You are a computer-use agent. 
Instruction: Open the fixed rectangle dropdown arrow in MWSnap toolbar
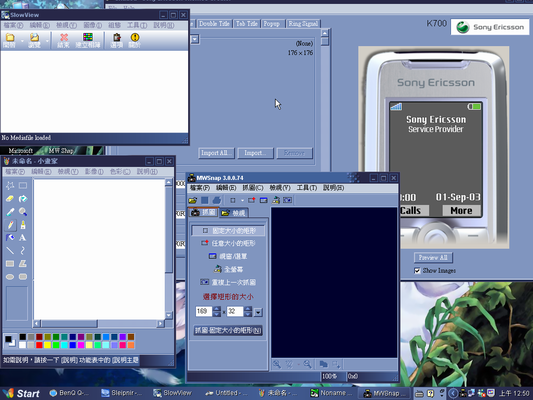tap(242, 201)
